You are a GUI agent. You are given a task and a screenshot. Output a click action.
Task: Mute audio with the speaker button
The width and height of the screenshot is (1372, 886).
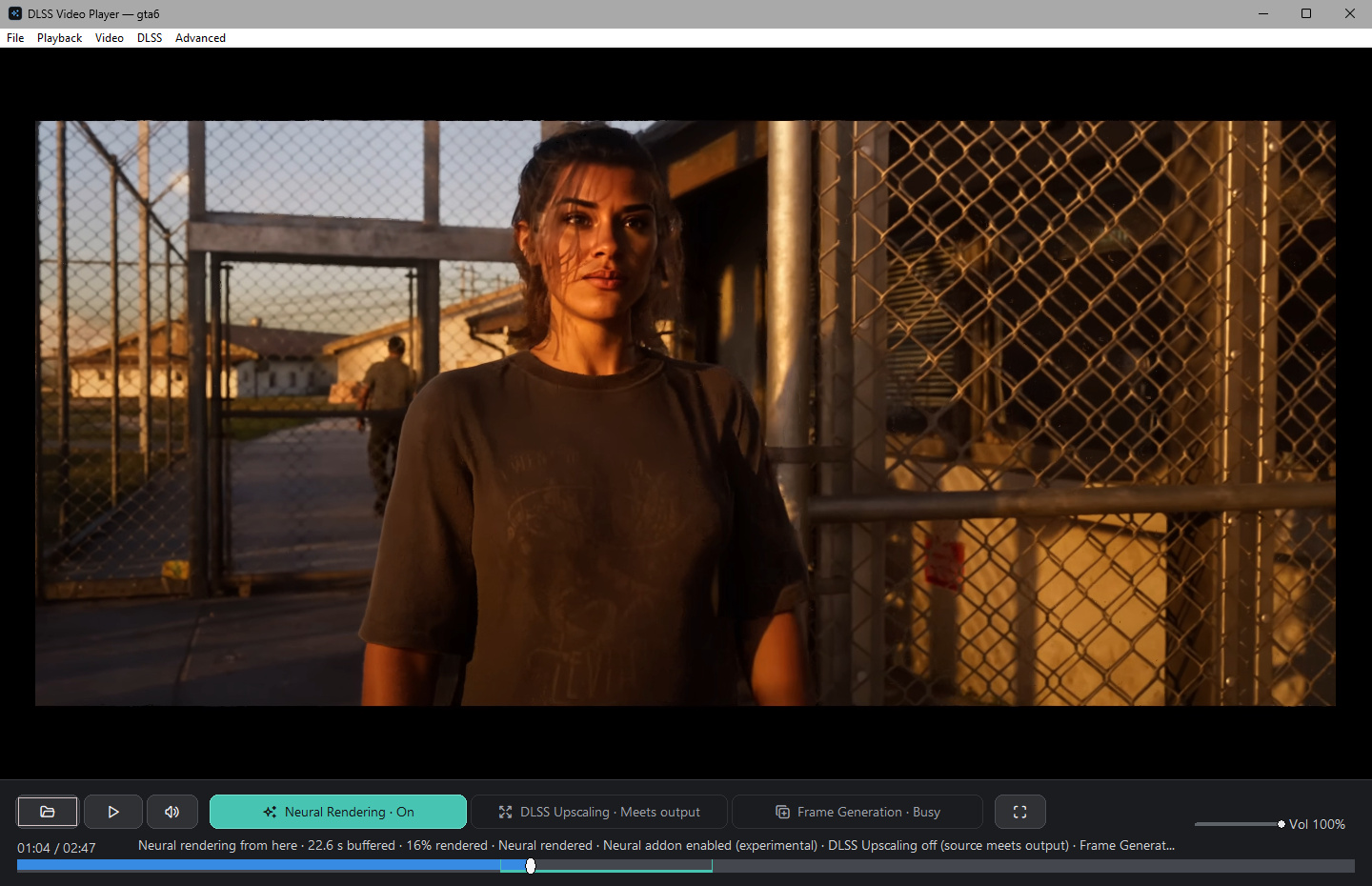coord(172,812)
